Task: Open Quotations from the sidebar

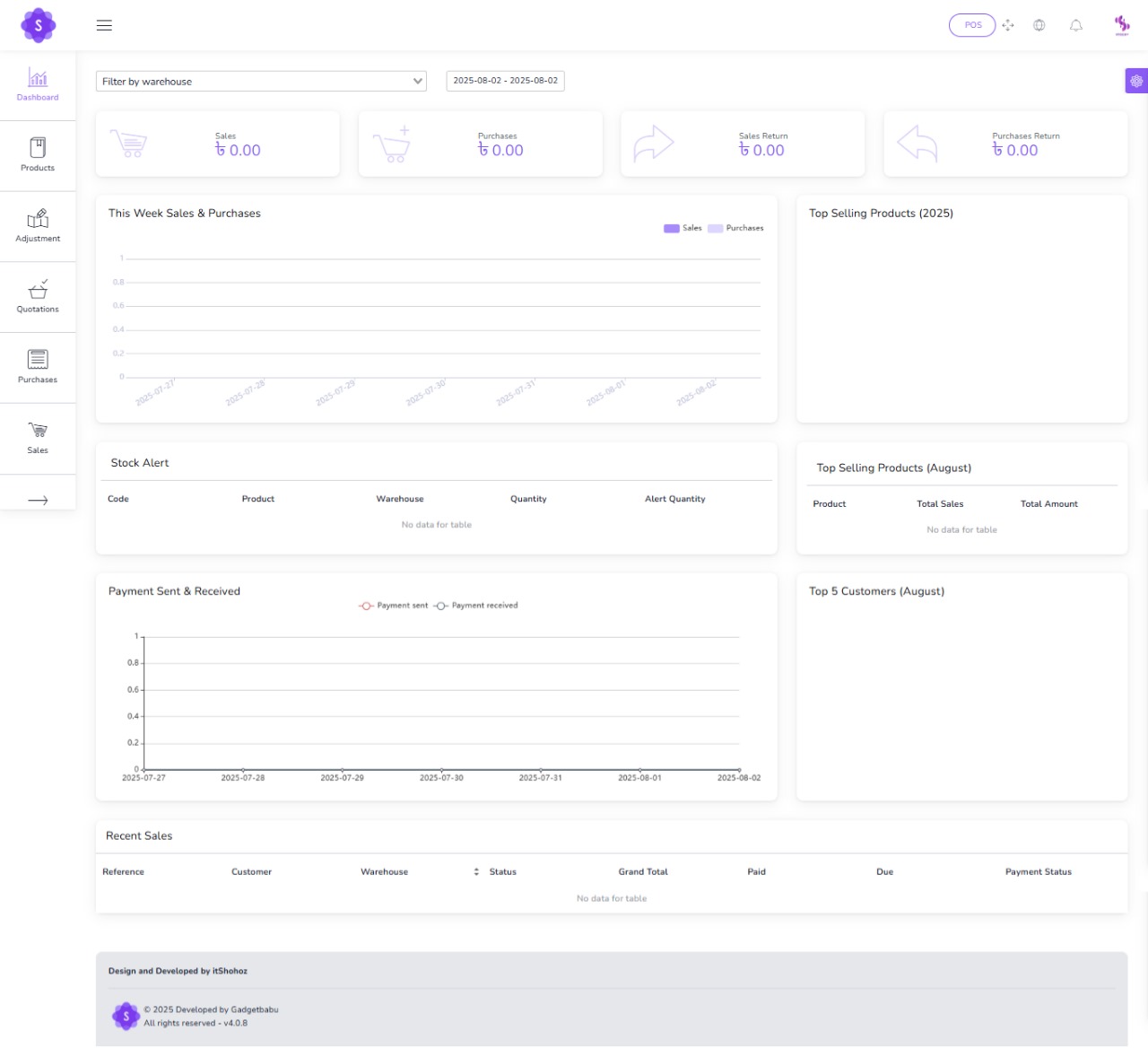Action: [38, 297]
